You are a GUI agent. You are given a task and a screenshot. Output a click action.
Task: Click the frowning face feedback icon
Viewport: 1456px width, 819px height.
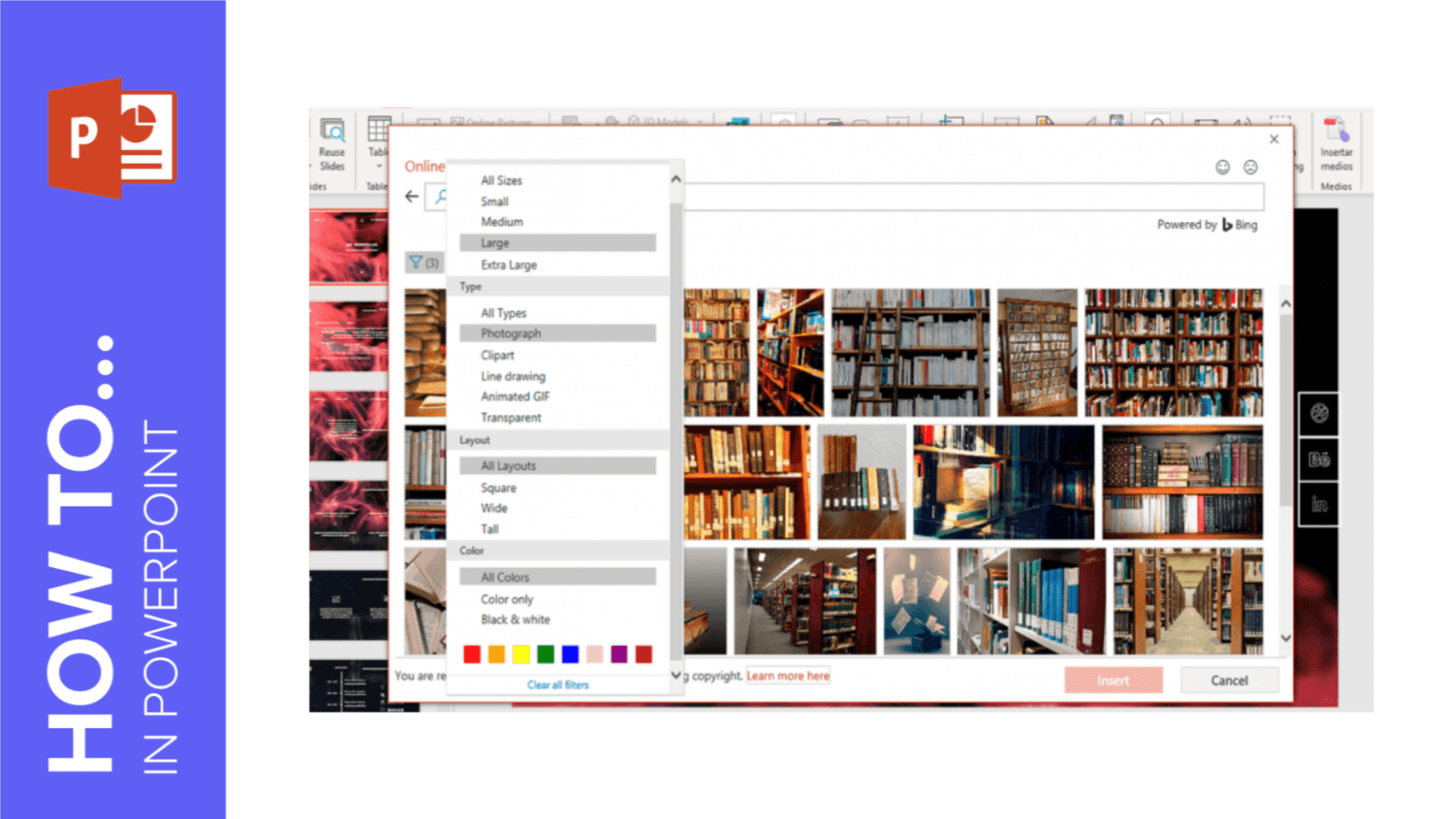[1250, 166]
